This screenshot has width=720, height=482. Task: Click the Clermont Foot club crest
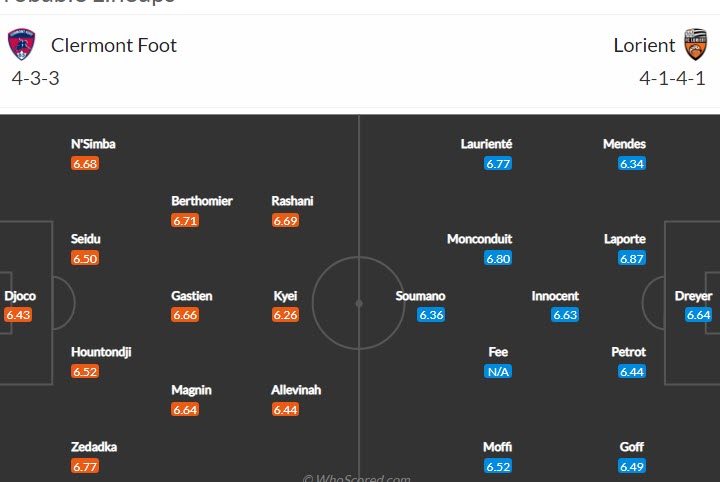pyautogui.click(x=21, y=45)
